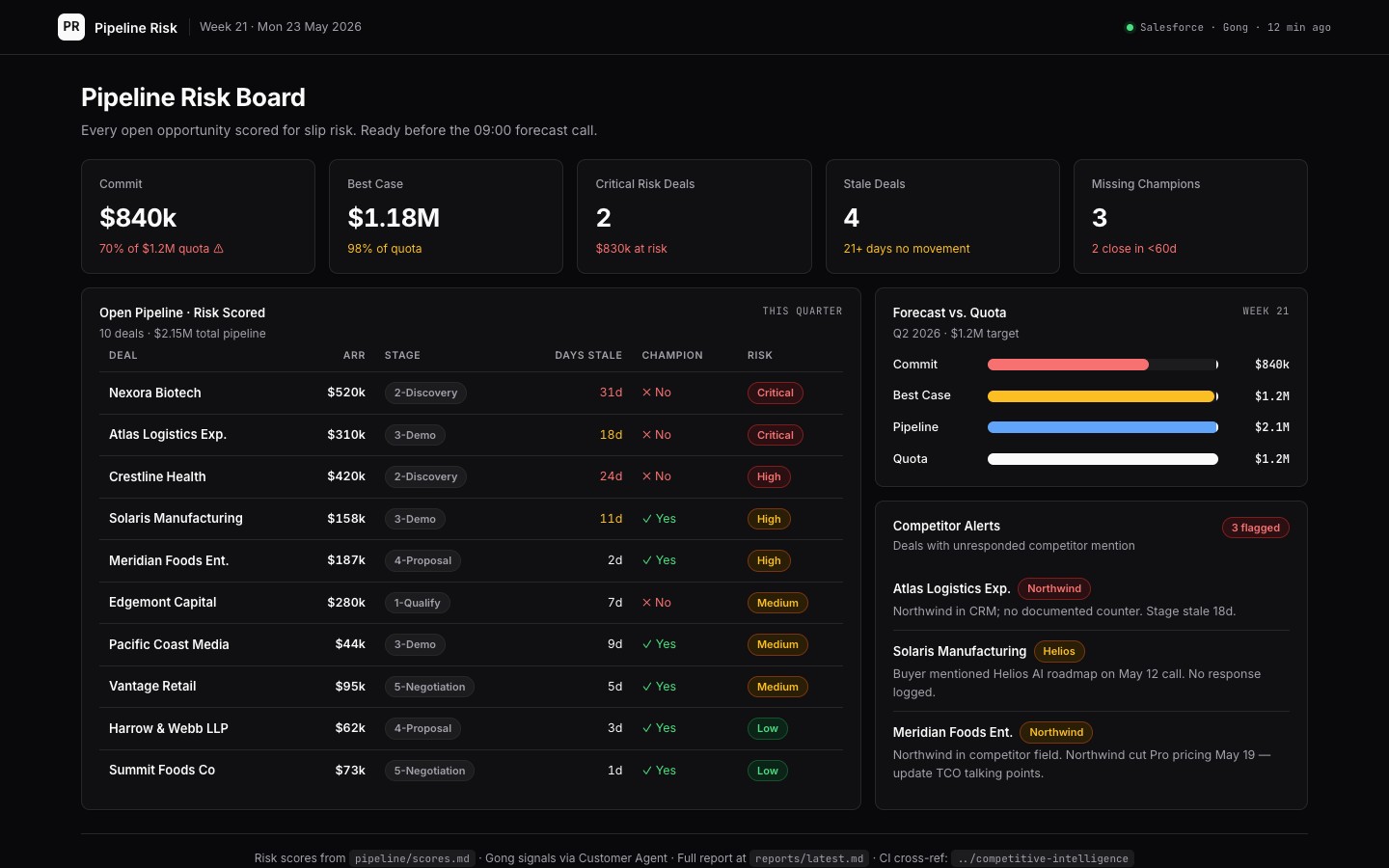Image resolution: width=1389 pixels, height=868 pixels.
Task: Sort table by RISK column header
Action: [760, 356]
